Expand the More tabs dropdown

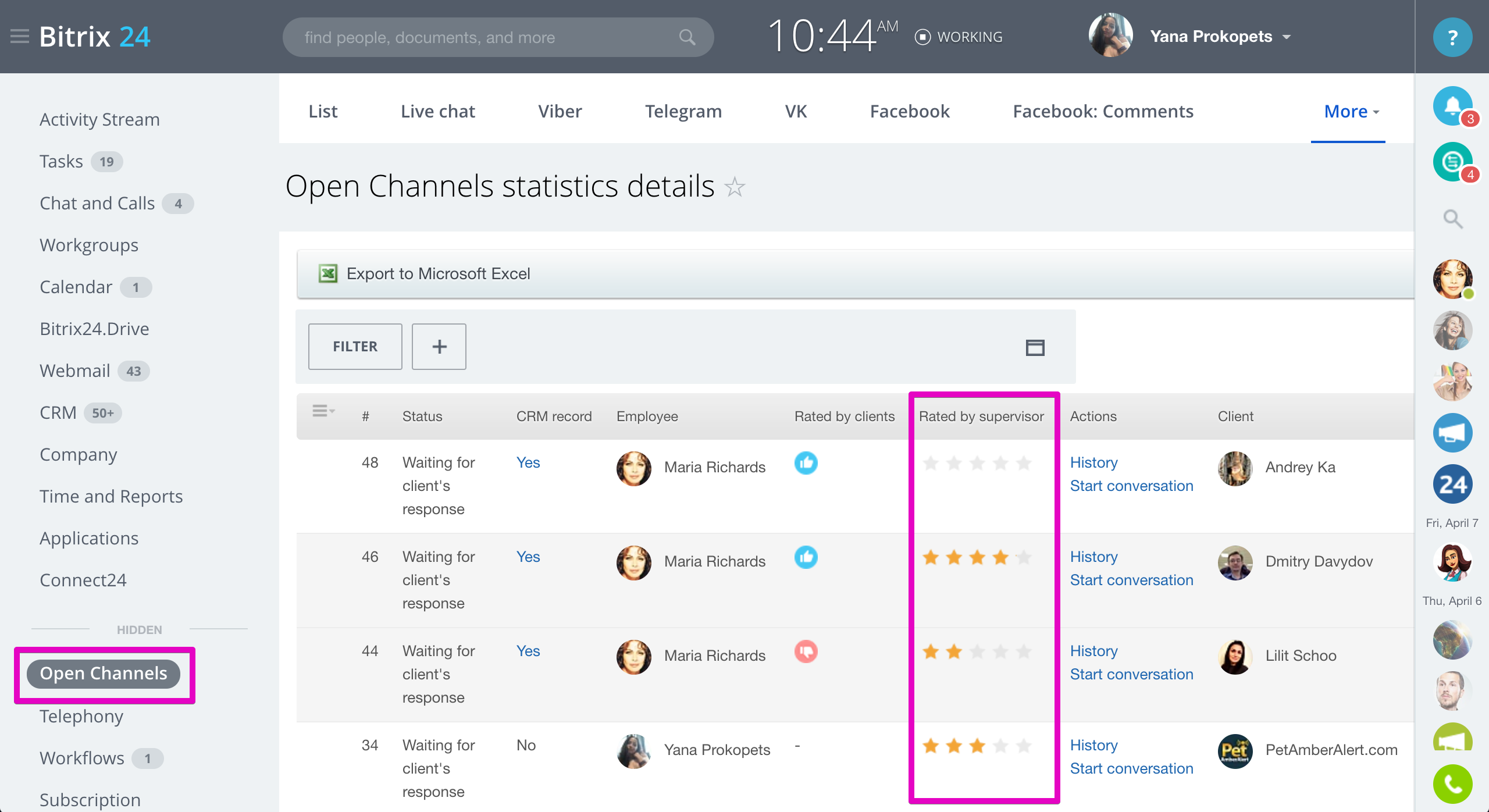pyautogui.click(x=1351, y=111)
